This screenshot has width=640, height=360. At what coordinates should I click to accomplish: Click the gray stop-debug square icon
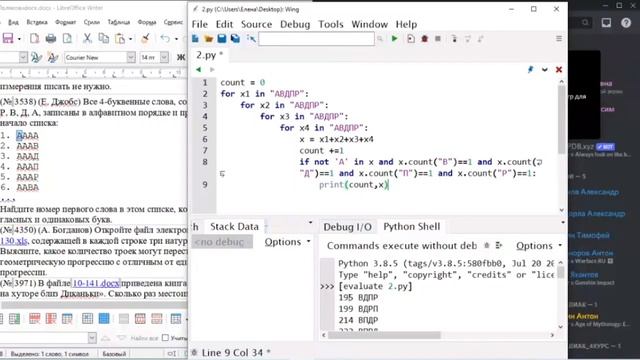(438, 39)
